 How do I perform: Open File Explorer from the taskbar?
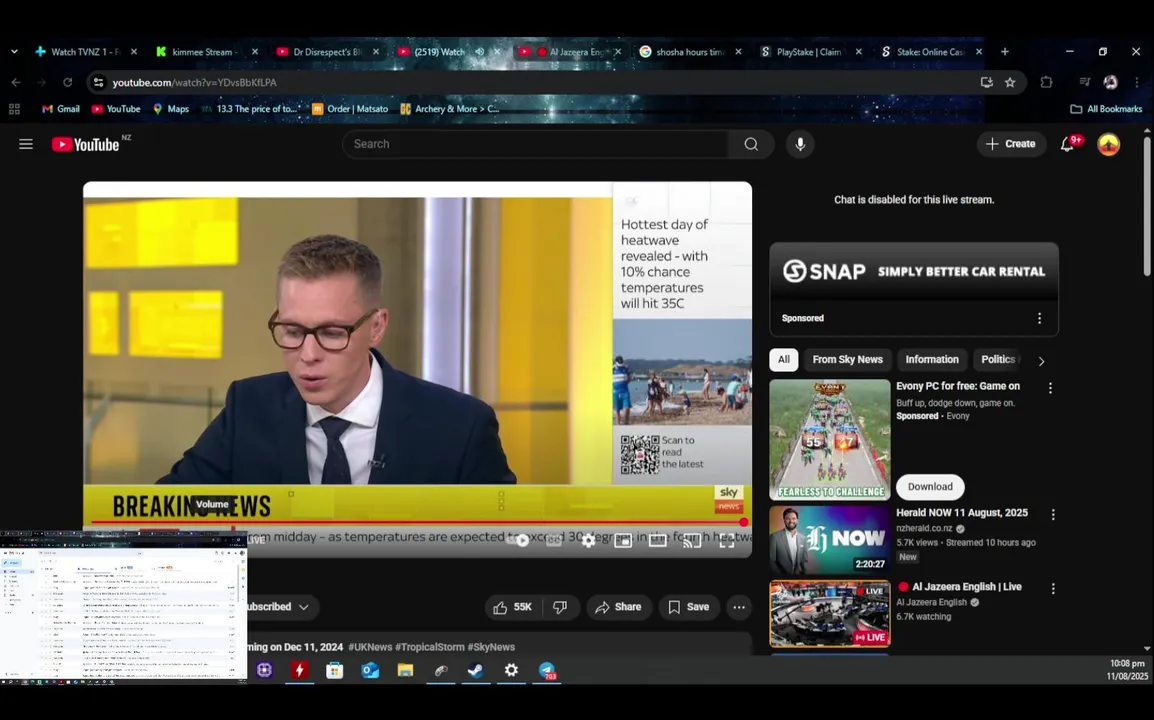click(405, 671)
